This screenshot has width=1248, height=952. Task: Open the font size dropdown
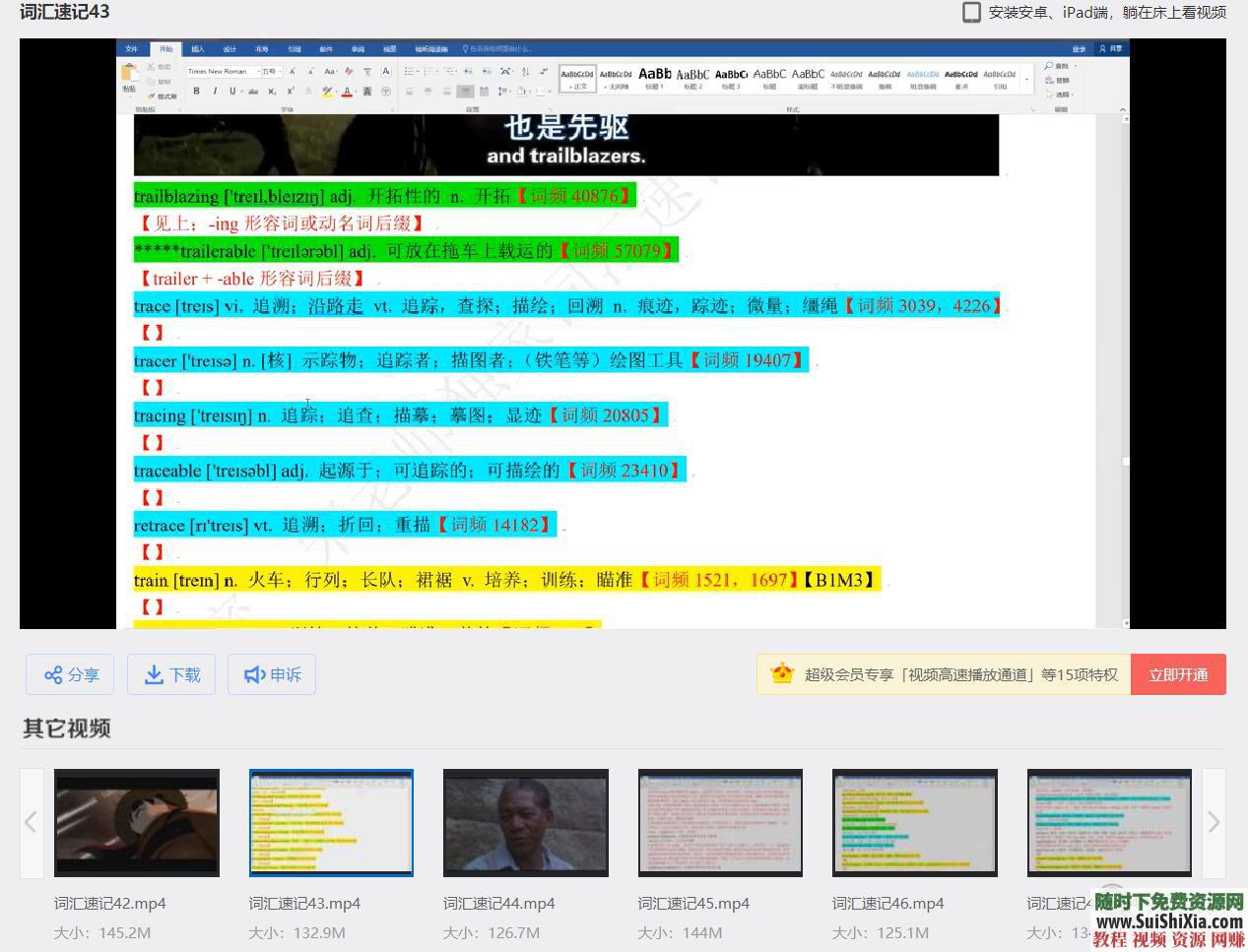click(279, 71)
